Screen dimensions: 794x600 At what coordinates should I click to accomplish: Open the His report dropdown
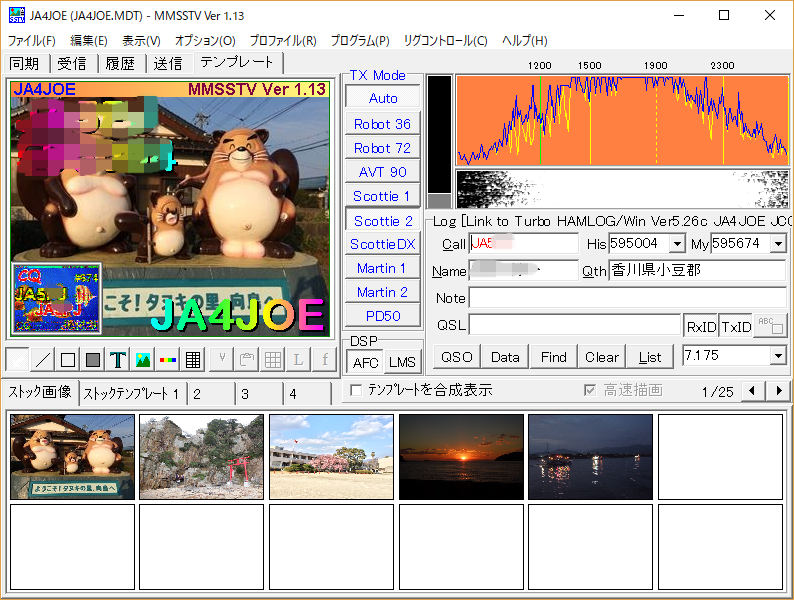[x=677, y=244]
